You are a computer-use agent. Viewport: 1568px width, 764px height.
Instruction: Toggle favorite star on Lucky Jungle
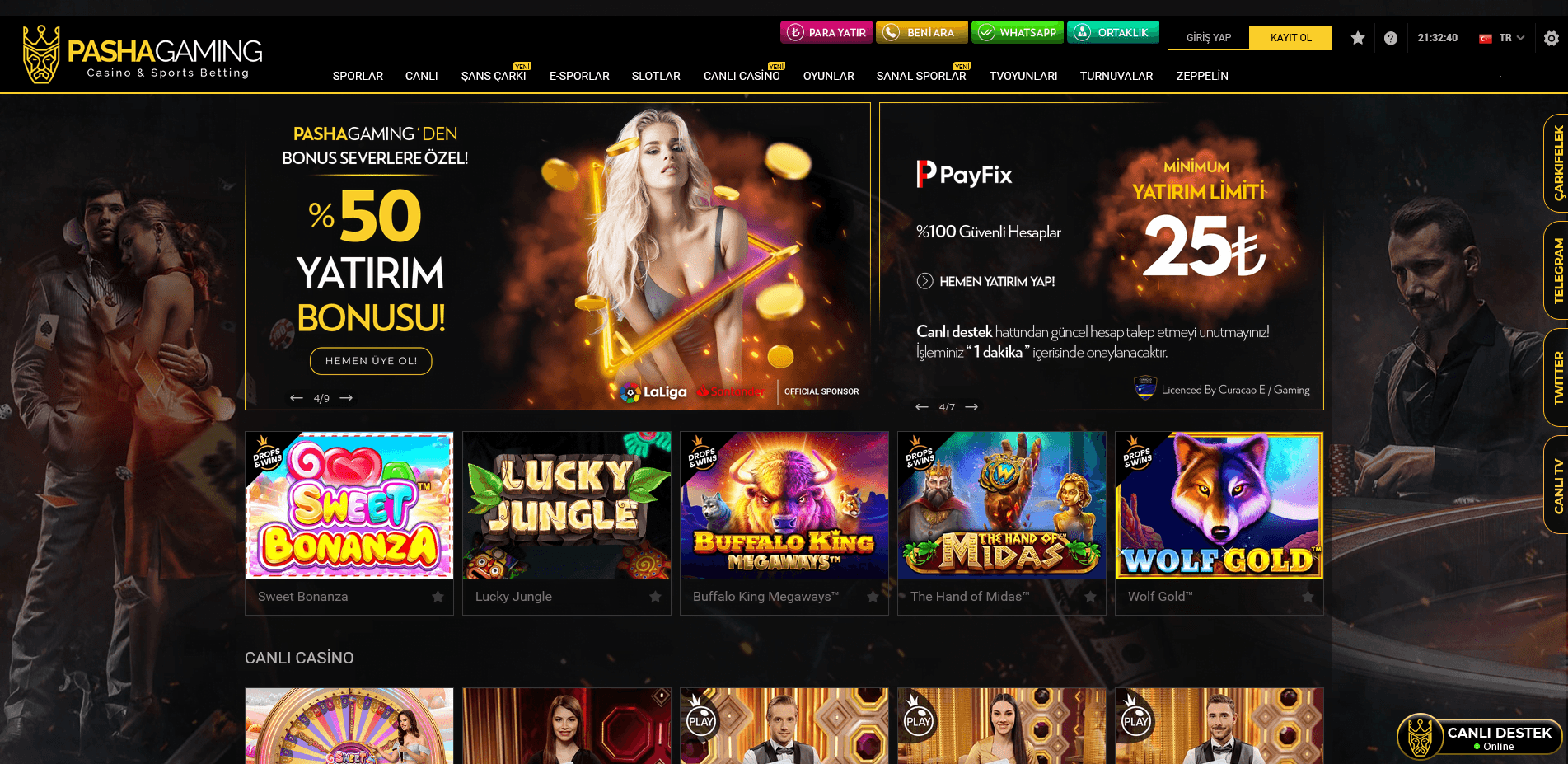pos(655,597)
